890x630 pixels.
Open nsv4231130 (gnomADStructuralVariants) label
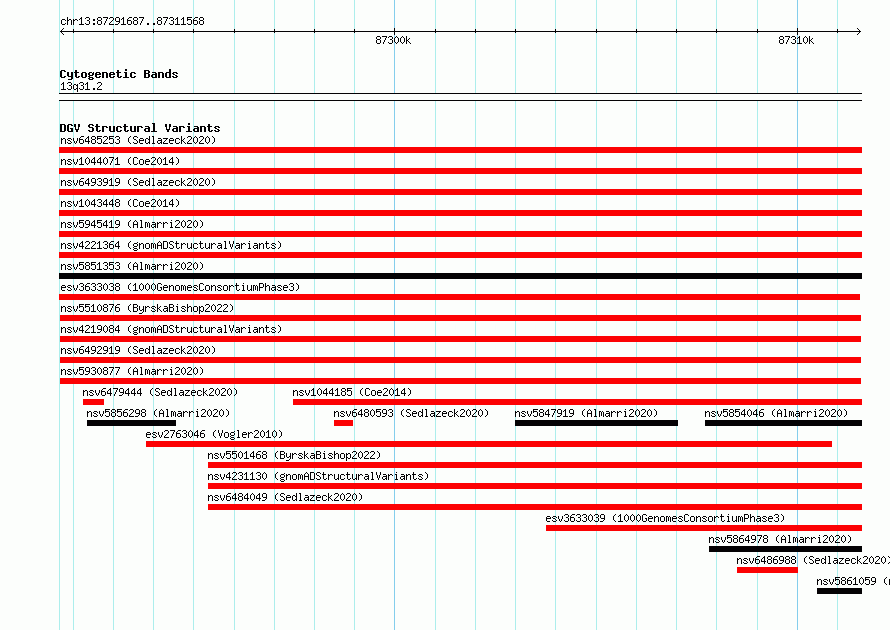click(318, 476)
